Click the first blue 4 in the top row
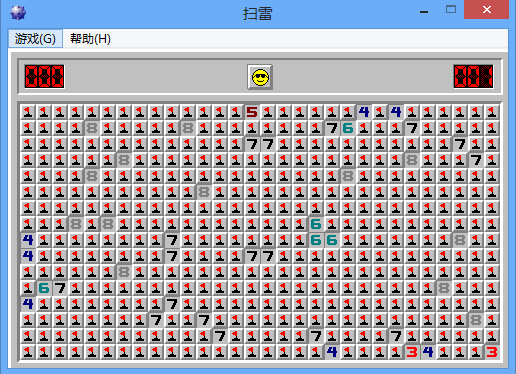Screen dimensions: 516x374 364,112
